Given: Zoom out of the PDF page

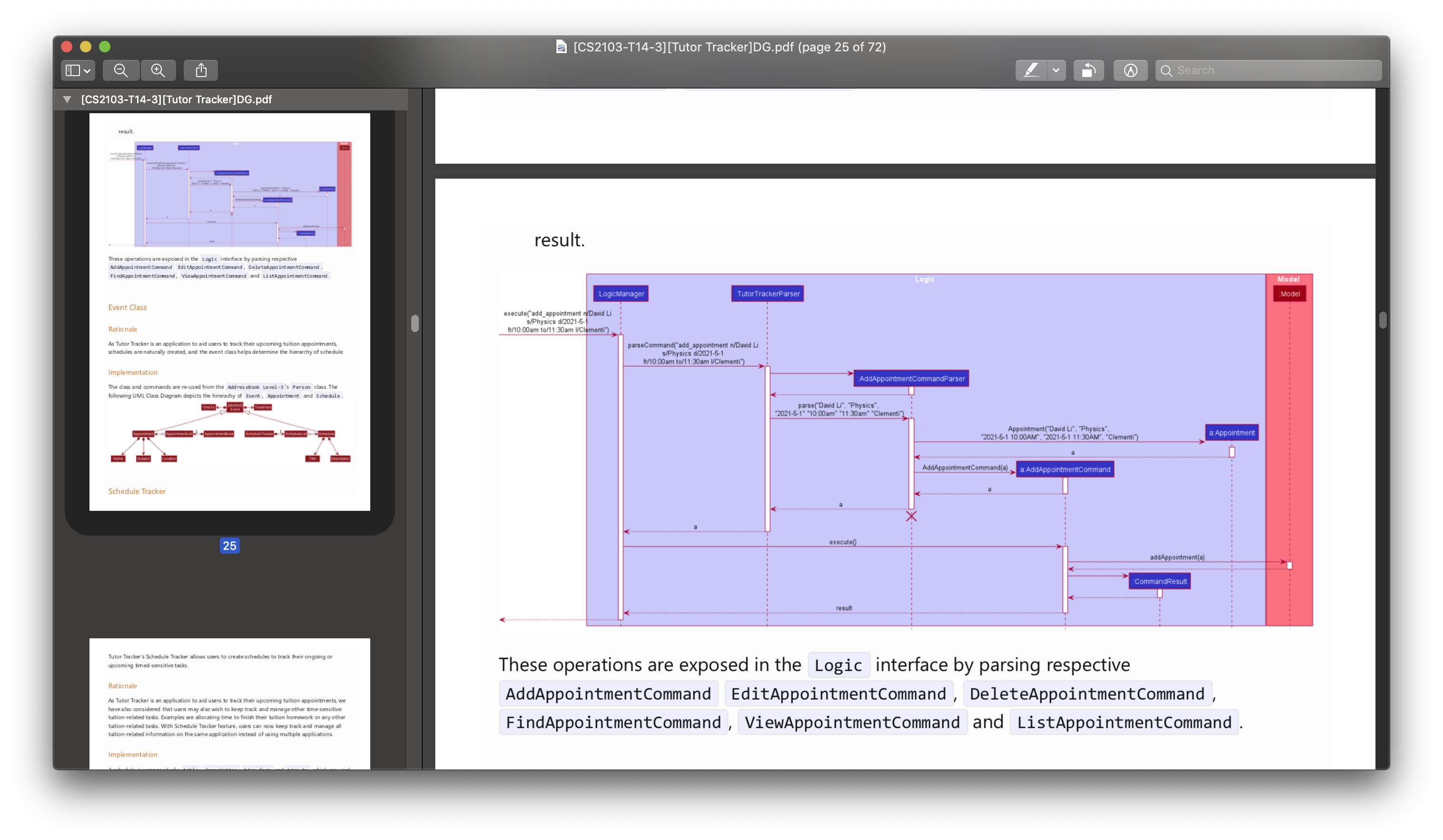Looking at the screenshot, I should tap(121, 70).
